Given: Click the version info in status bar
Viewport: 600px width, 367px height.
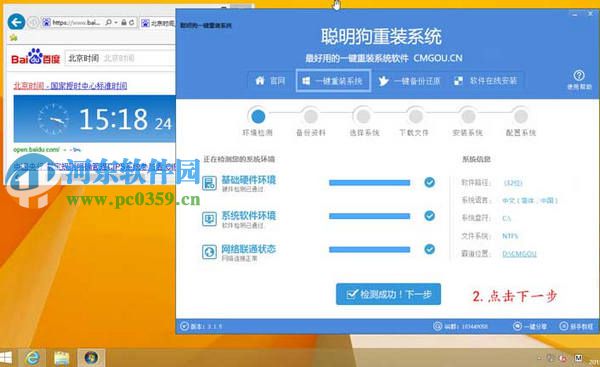Looking at the screenshot, I should pyautogui.click(x=201, y=326).
